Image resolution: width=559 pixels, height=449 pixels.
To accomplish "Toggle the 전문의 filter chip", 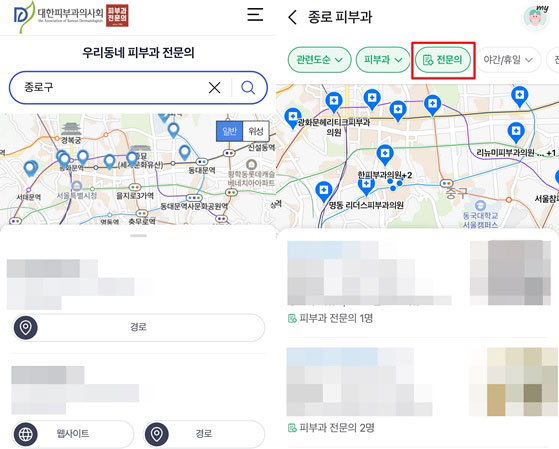I will 442,60.
